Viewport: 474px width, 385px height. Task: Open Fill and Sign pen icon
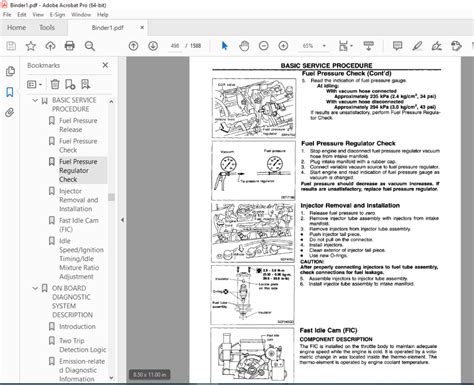[437, 46]
